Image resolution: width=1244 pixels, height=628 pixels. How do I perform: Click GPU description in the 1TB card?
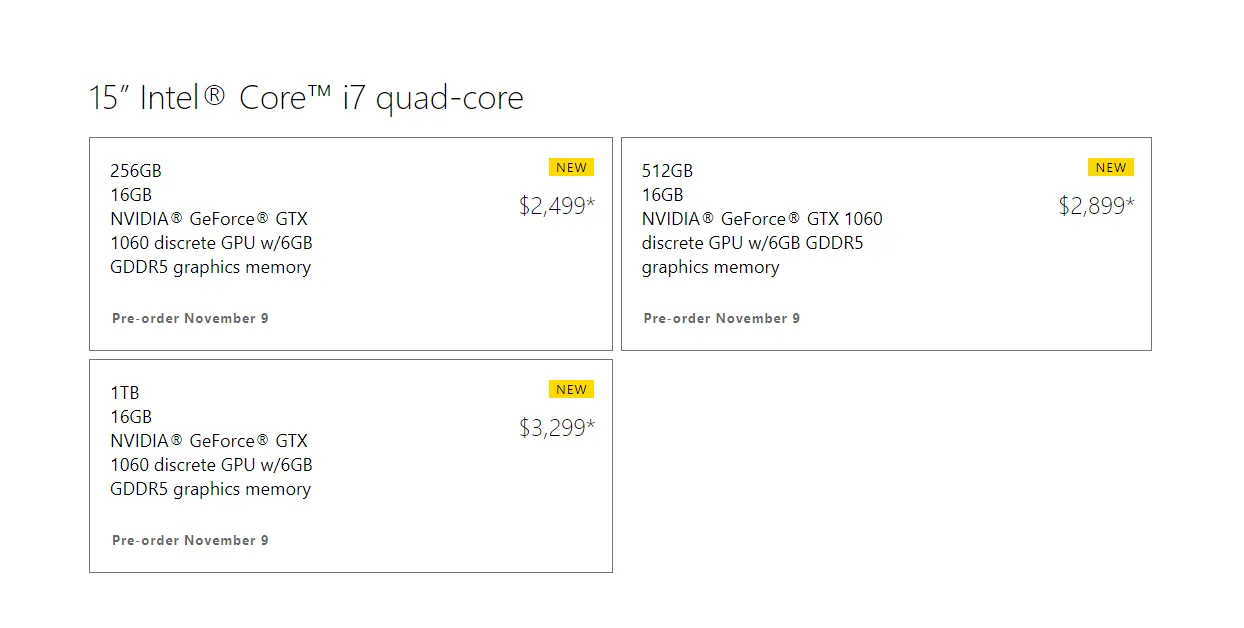[211, 465]
